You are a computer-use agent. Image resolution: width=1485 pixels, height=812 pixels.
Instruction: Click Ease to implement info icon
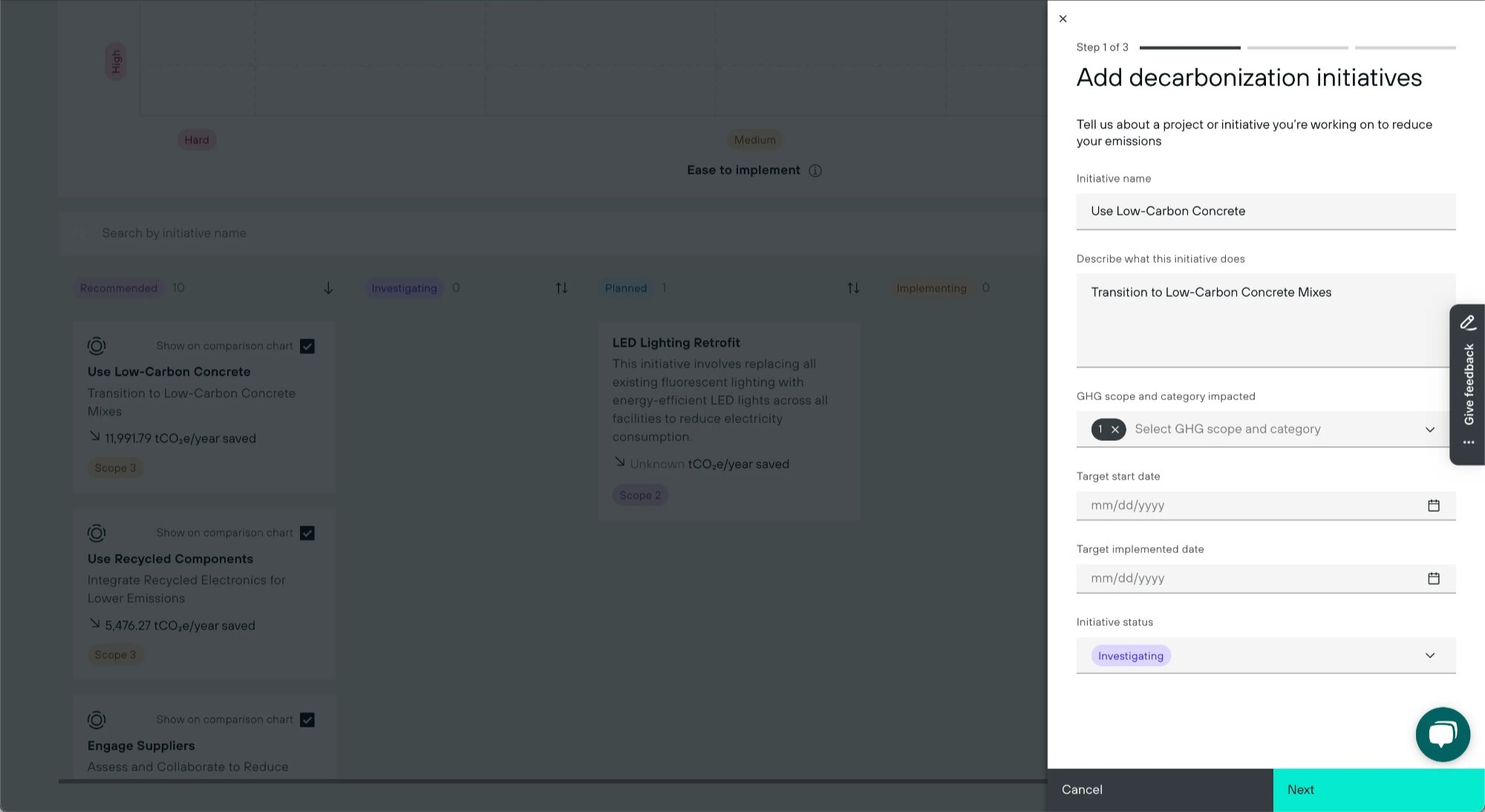(815, 171)
